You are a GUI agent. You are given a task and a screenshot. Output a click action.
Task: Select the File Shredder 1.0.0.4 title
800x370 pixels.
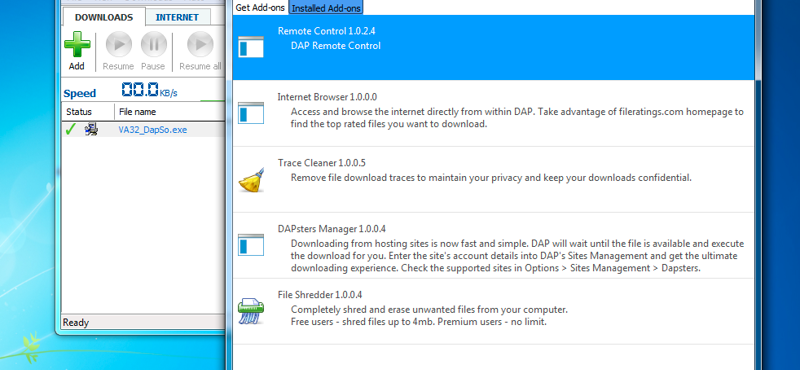point(319,294)
